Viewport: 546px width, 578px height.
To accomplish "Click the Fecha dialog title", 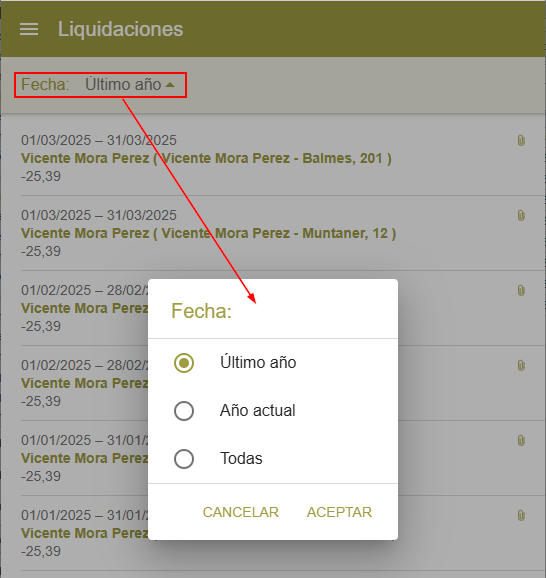I will [x=201, y=310].
